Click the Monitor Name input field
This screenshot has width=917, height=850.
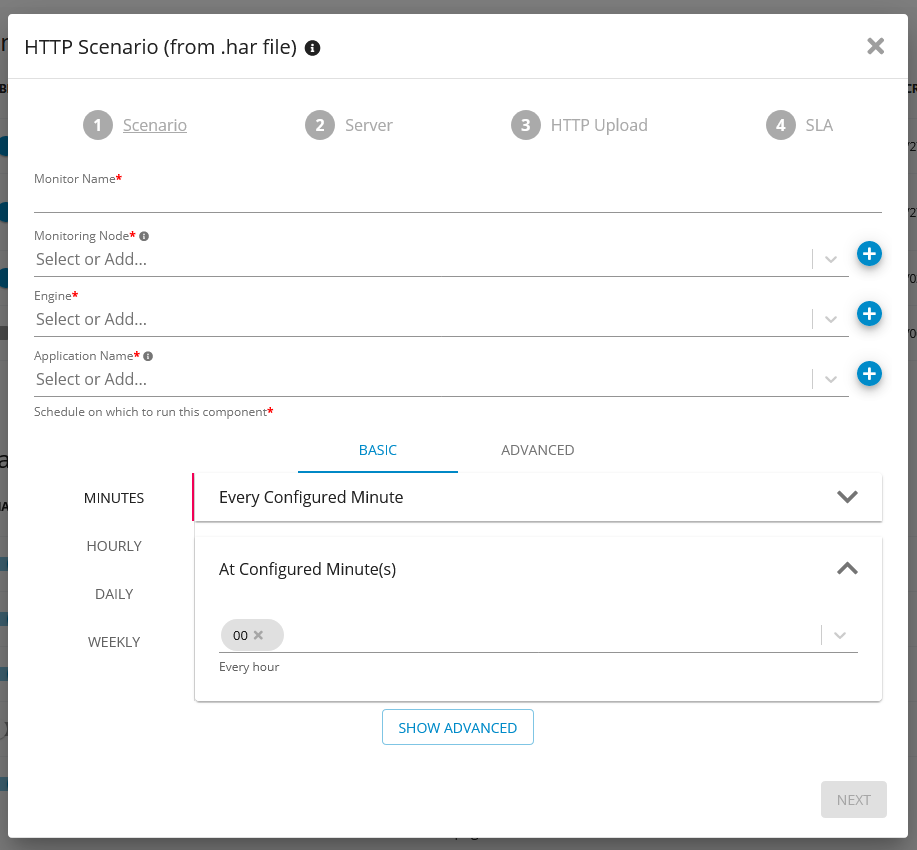(x=457, y=200)
